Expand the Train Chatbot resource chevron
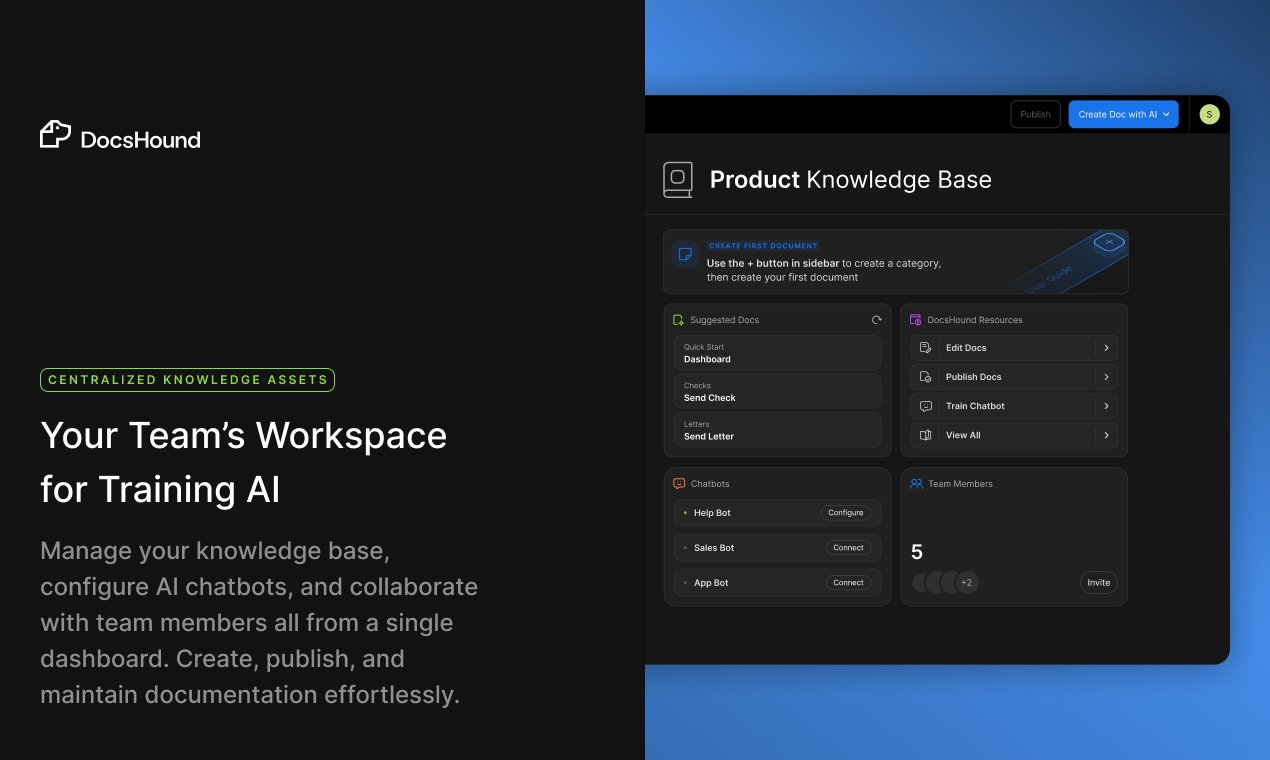1270x760 pixels. click(1106, 406)
